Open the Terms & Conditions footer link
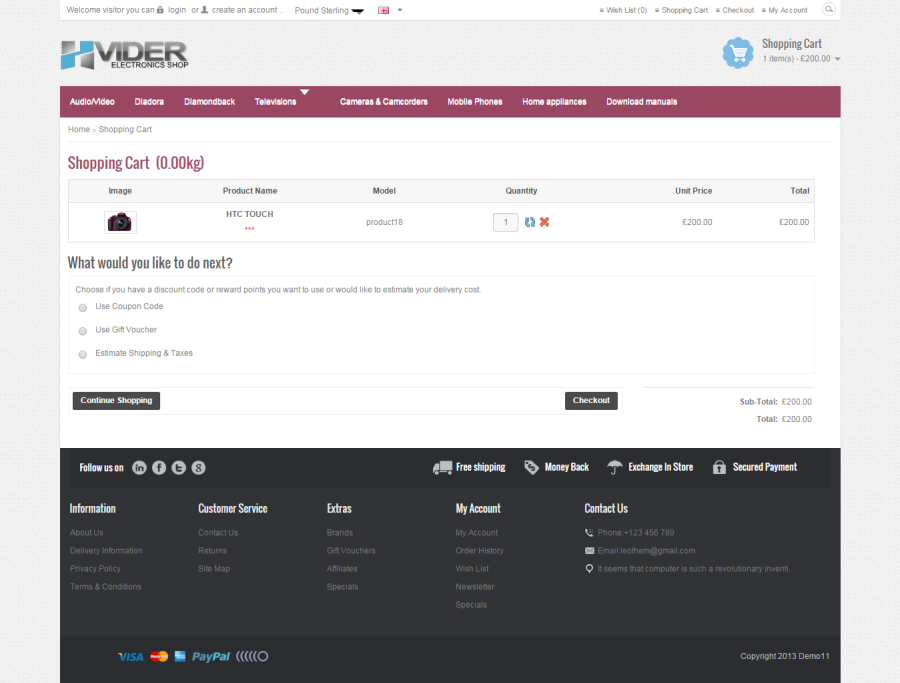This screenshot has height=683, width=900. [x=106, y=587]
